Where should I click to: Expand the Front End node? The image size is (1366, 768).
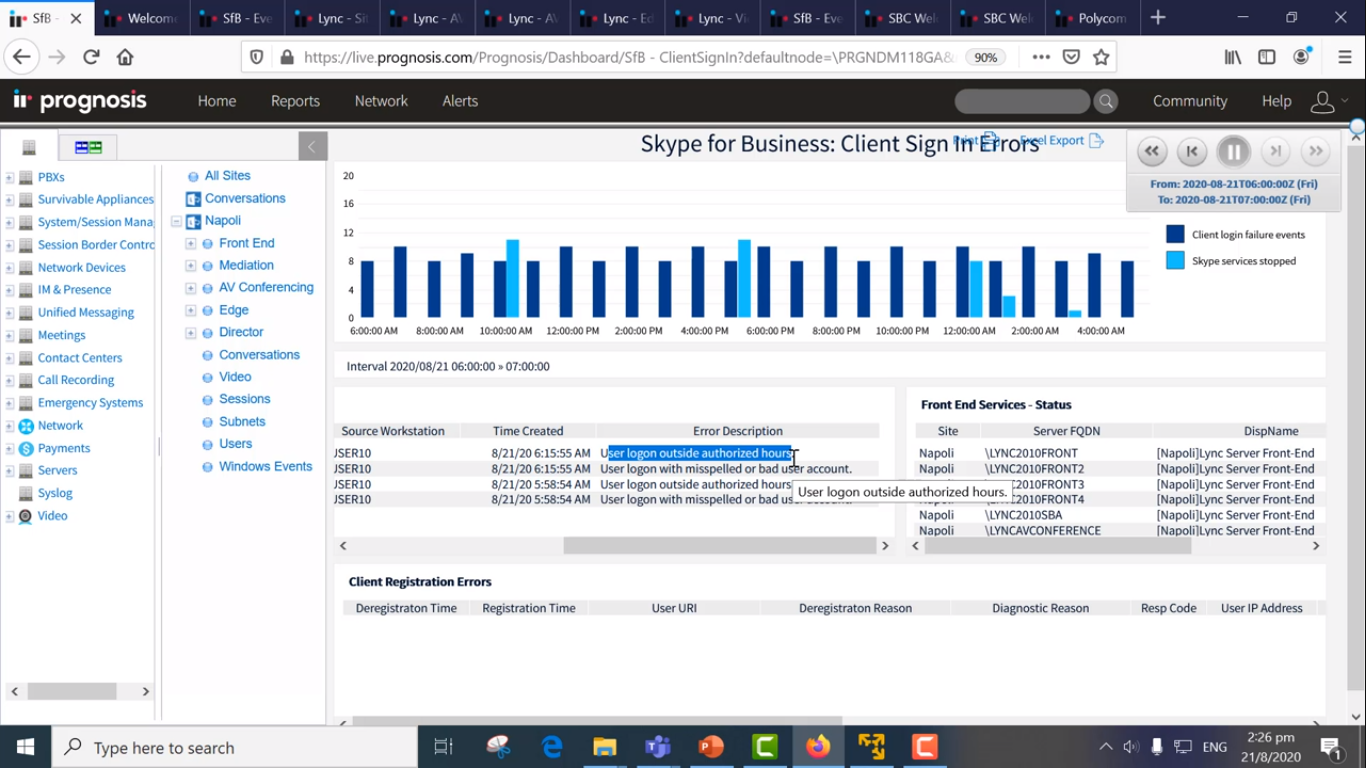pyautogui.click(x=190, y=243)
